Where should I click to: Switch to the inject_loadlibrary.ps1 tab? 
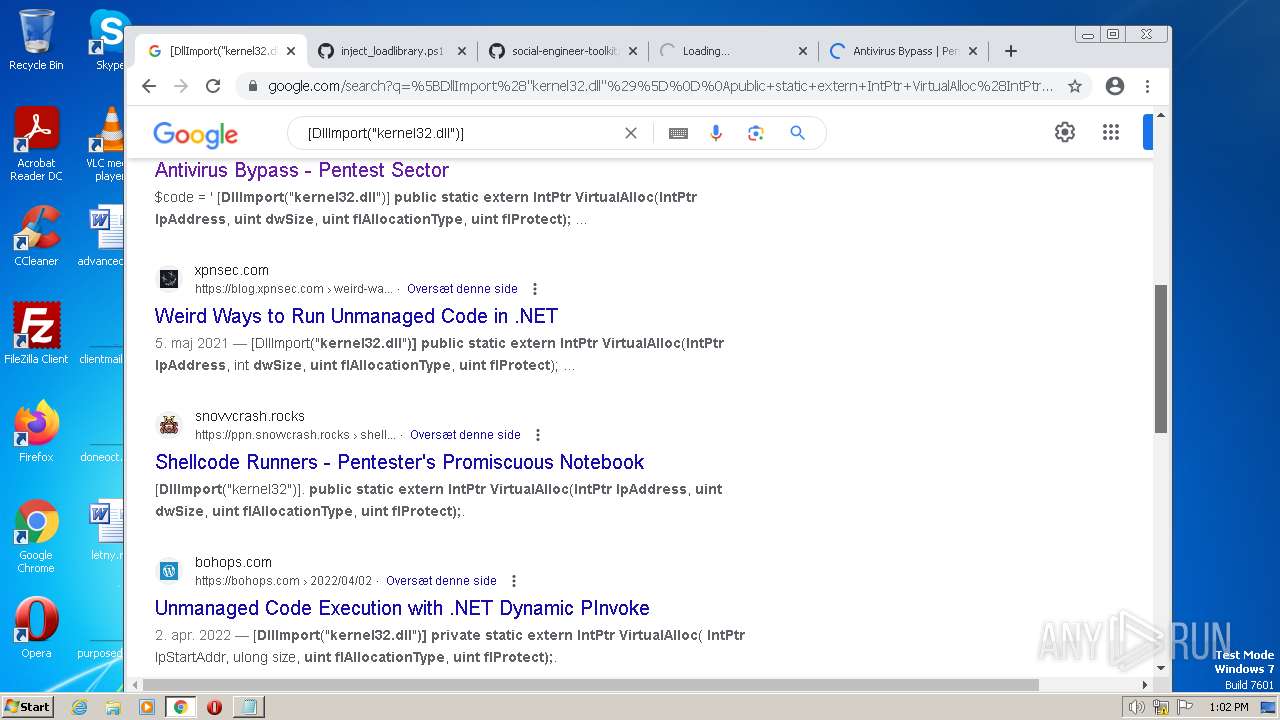[392, 51]
